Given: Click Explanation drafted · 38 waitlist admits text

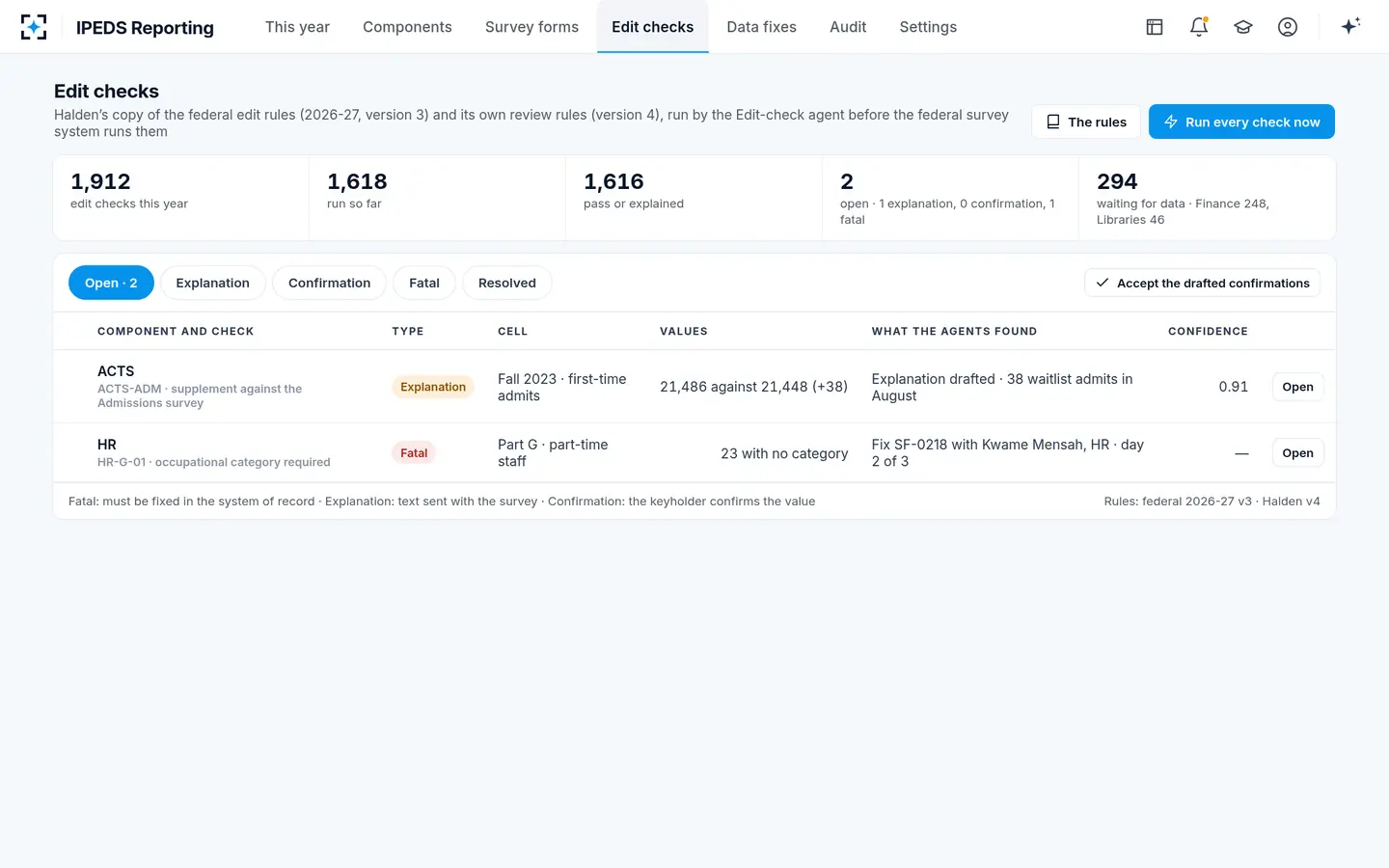Looking at the screenshot, I should [x=1002, y=387].
